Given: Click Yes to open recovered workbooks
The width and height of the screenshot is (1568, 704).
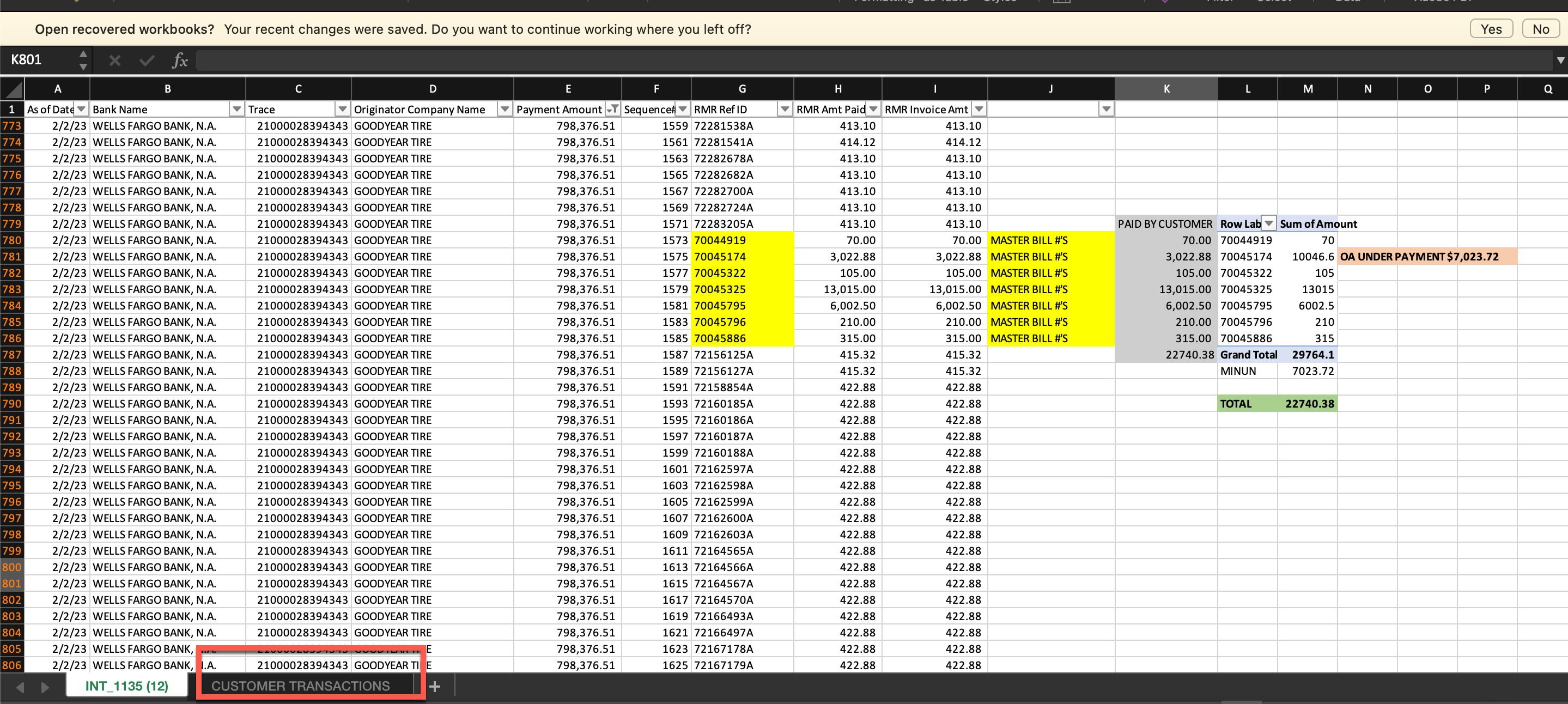Looking at the screenshot, I should tap(1491, 29).
